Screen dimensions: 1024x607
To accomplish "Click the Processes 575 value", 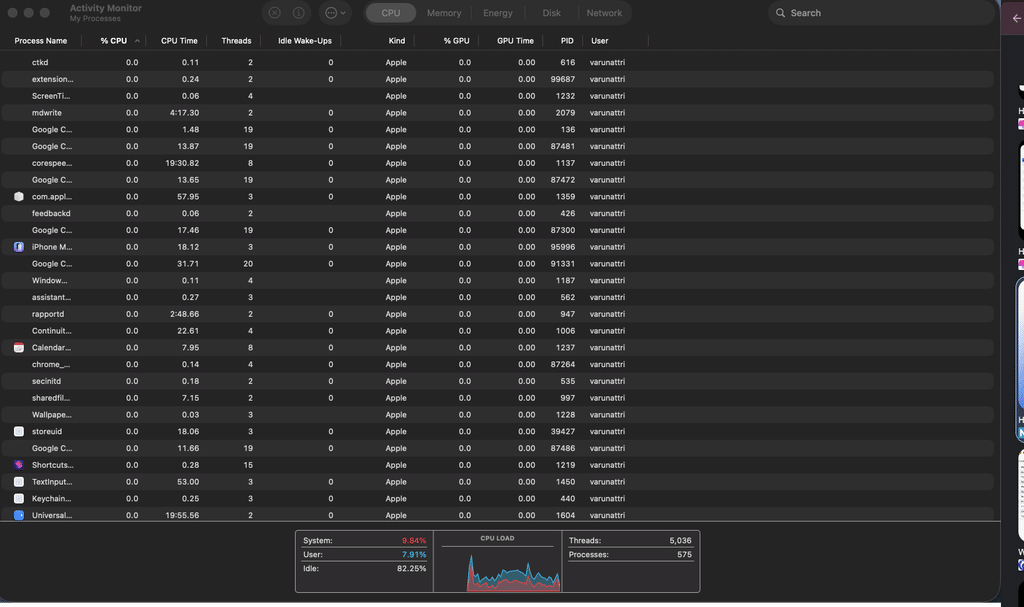I will click(x=684, y=555).
